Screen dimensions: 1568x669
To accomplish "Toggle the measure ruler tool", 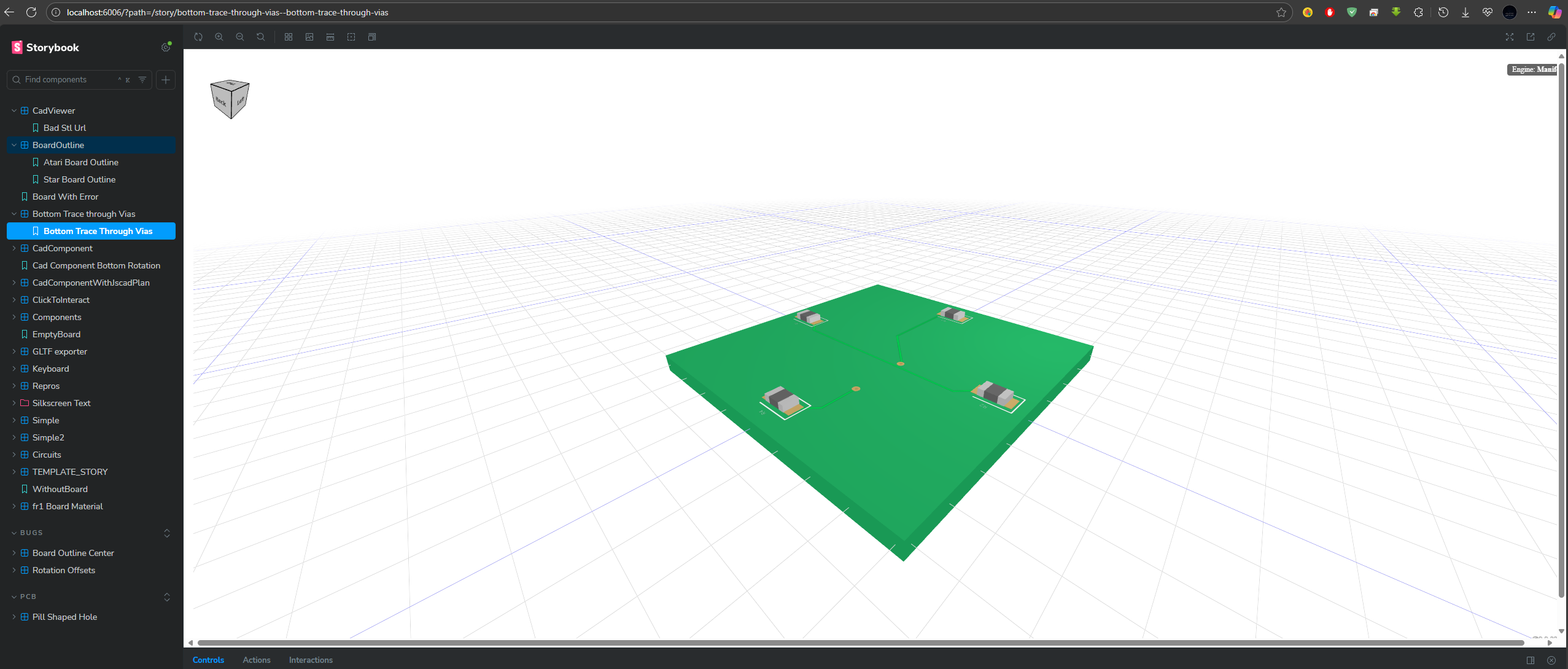I will coord(330,37).
